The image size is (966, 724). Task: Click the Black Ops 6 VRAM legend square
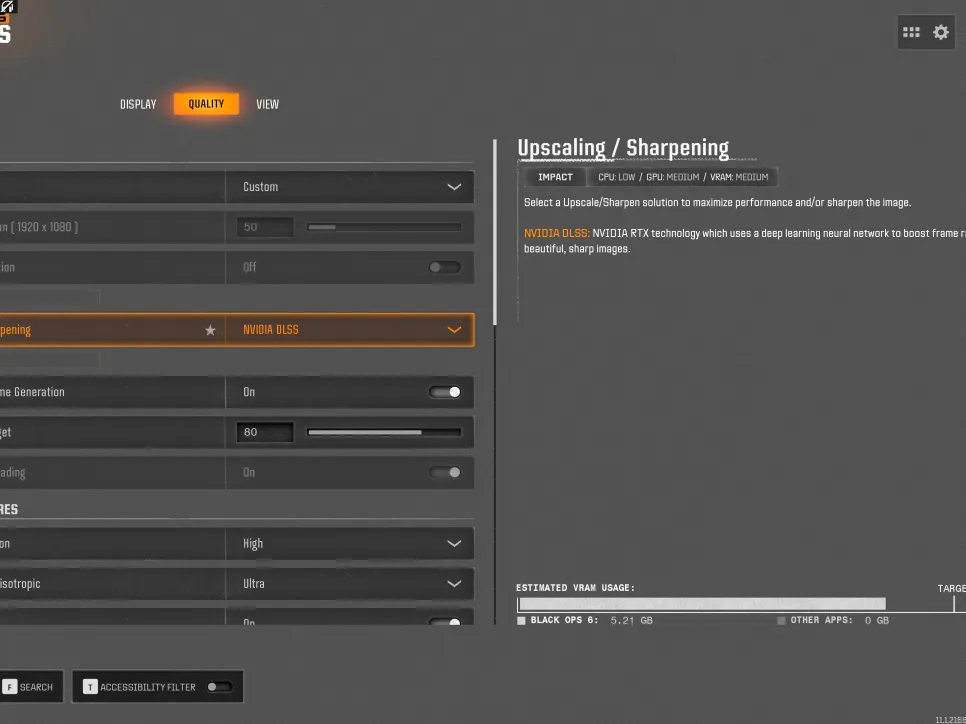coord(522,621)
